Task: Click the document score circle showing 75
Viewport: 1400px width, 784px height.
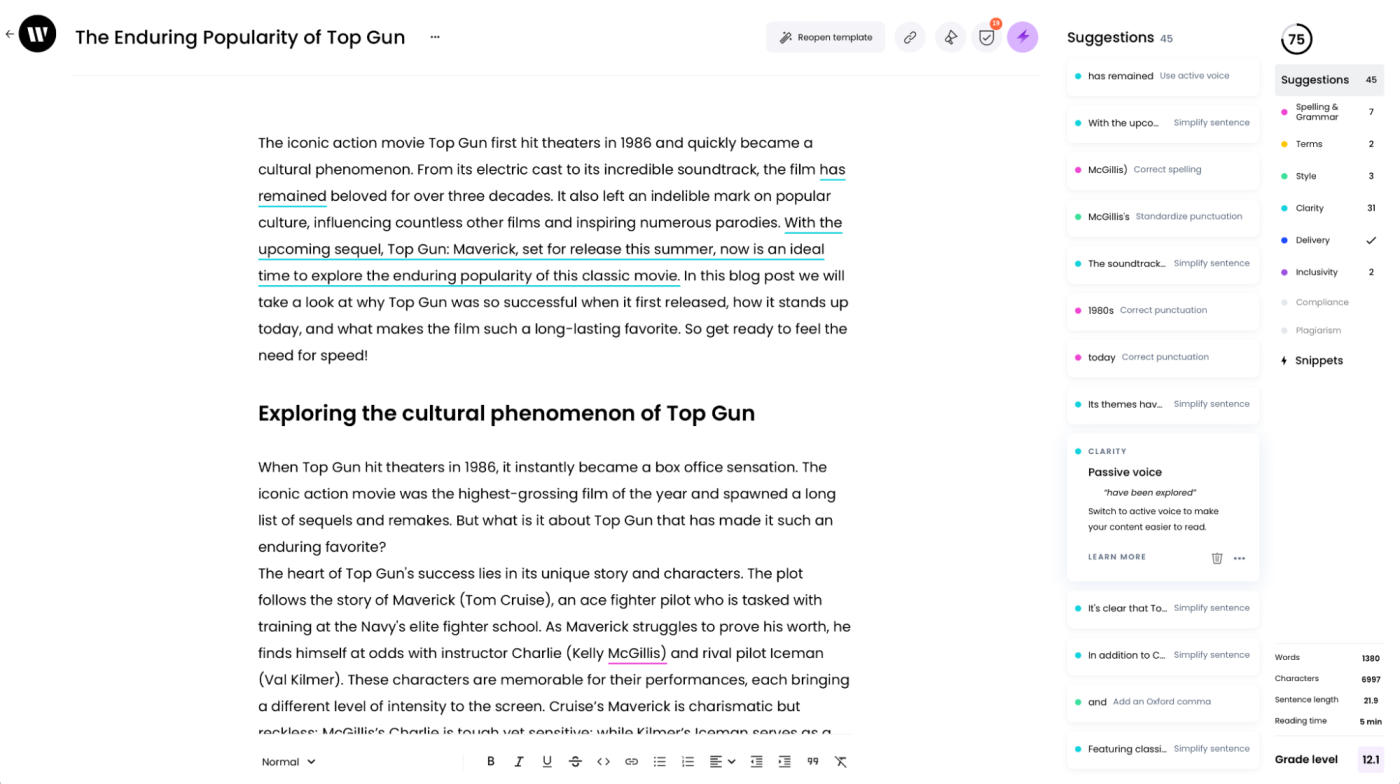Action: point(1297,38)
